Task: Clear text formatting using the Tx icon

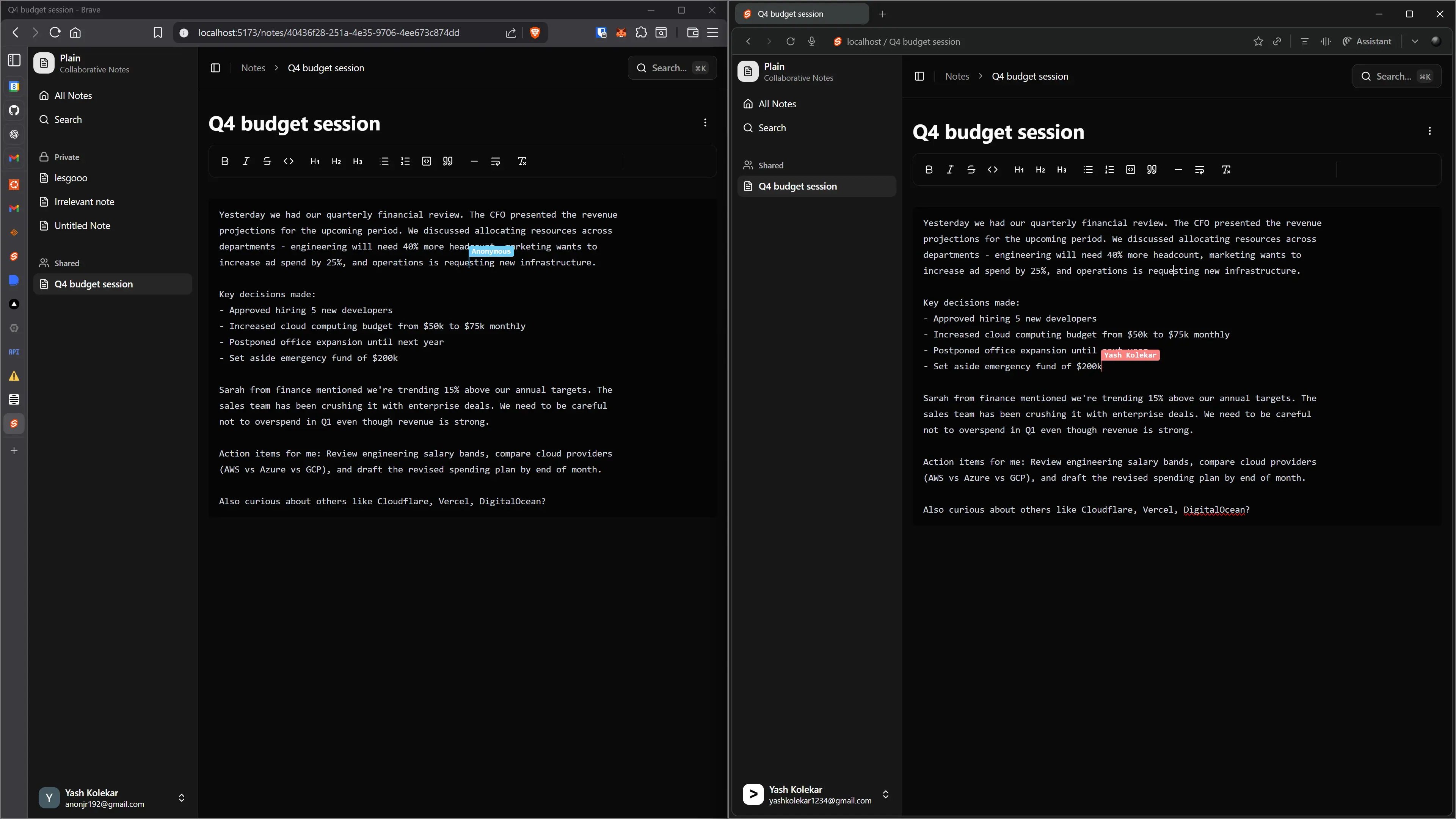Action: 522,161
